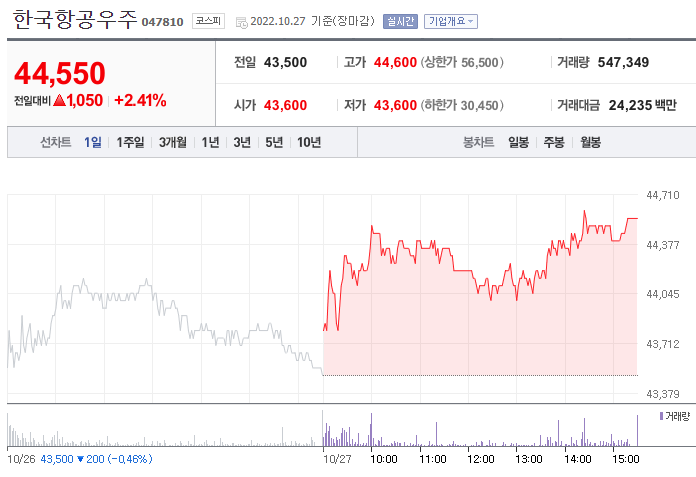This screenshot has width=696, height=477.
Task: Select the 3개월 line chart tab
Action: pyautogui.click(x=173, y=142)
